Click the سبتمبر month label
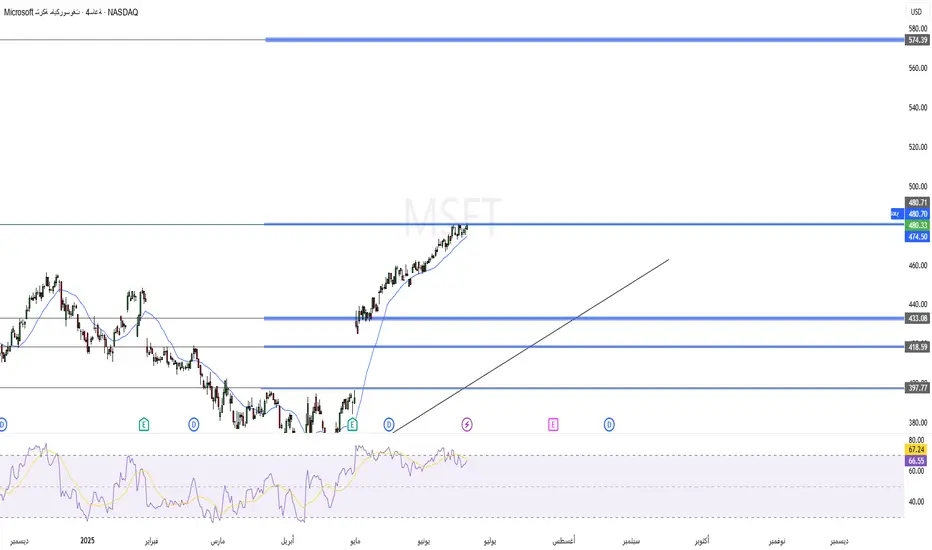This screenshot has width=932, height=550. [631, 541]
